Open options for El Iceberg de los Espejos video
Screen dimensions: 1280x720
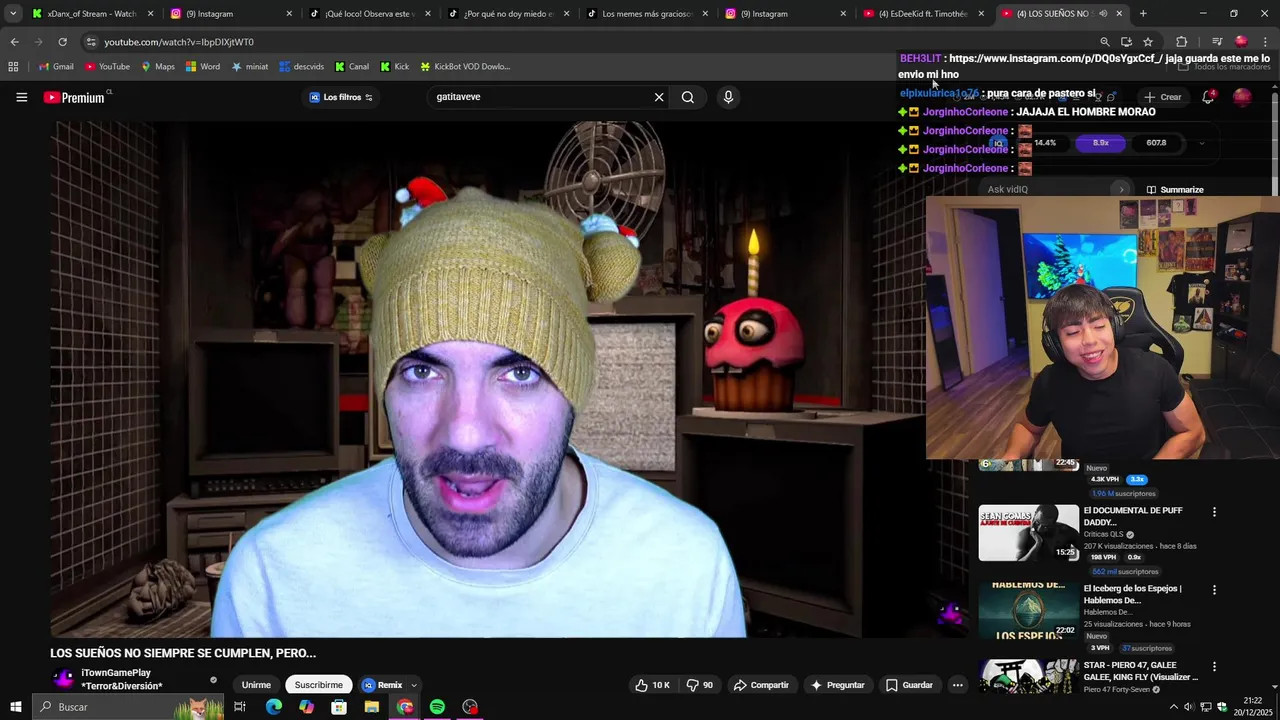(x=1214, y=590)
